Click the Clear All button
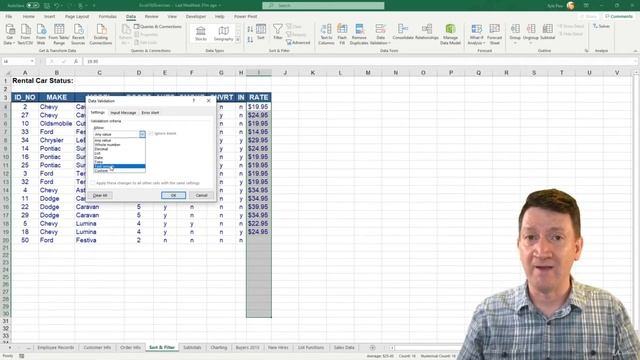This screenshot has width=640, height=360. (100, 195)
